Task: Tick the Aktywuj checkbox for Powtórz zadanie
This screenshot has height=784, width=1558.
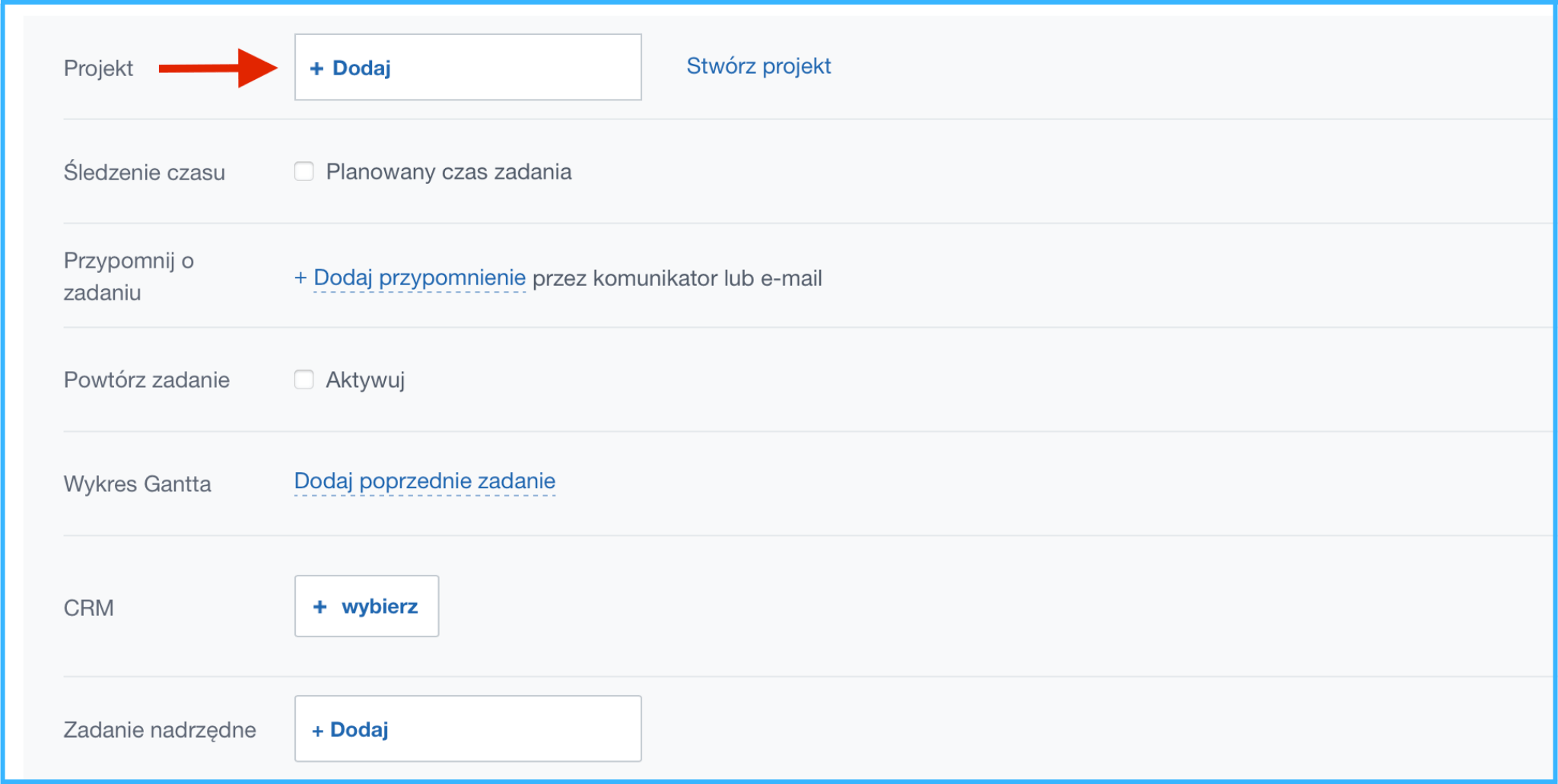Action: coord(304,379)
